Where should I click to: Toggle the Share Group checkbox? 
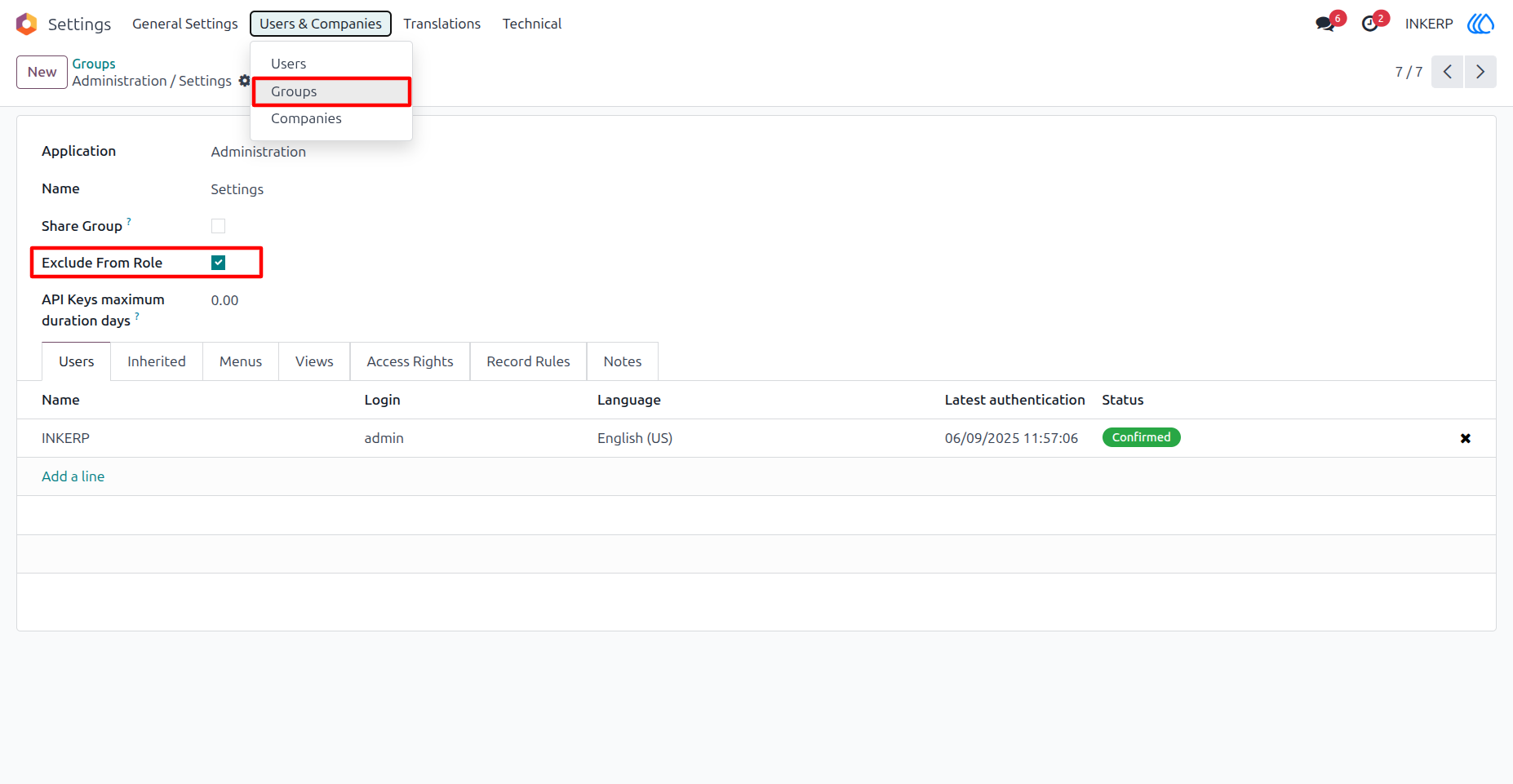[x=218, y=226]
